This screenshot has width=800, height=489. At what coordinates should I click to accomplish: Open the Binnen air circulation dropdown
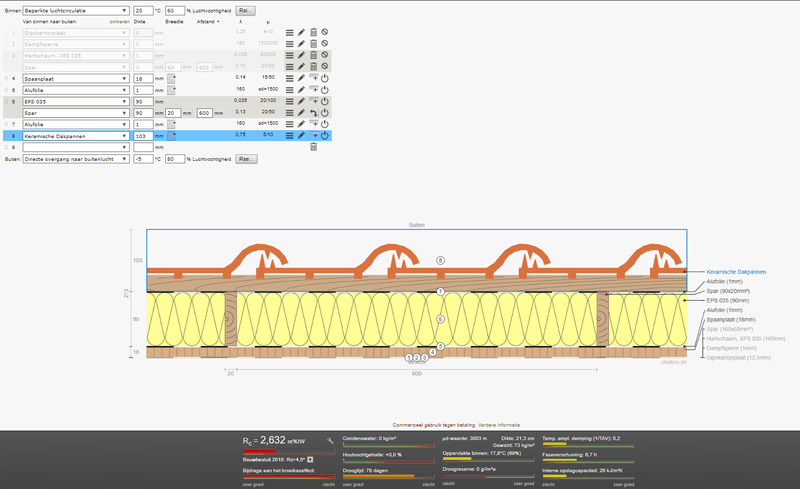click(x=75, y=10)
